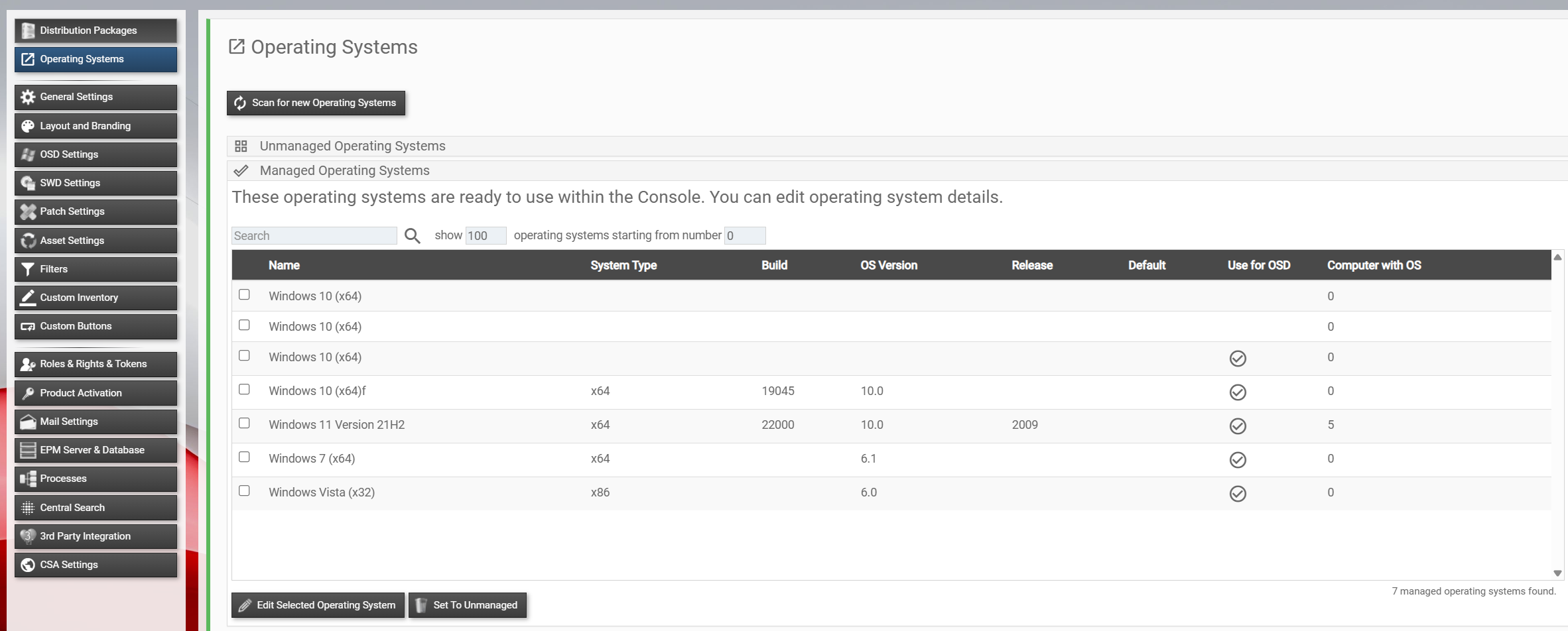Click Scan for new Operating Systems
1568x631 pixels.
coord(316,103)
